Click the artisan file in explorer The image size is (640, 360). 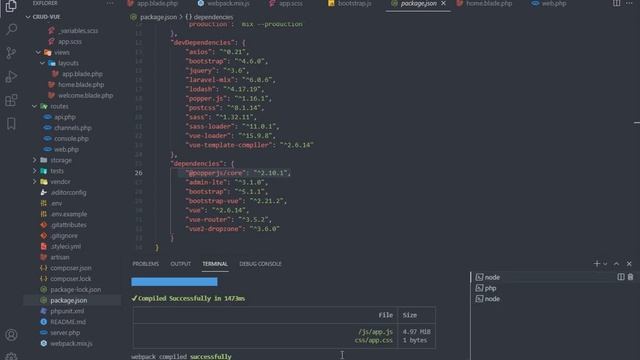point(60,257)
